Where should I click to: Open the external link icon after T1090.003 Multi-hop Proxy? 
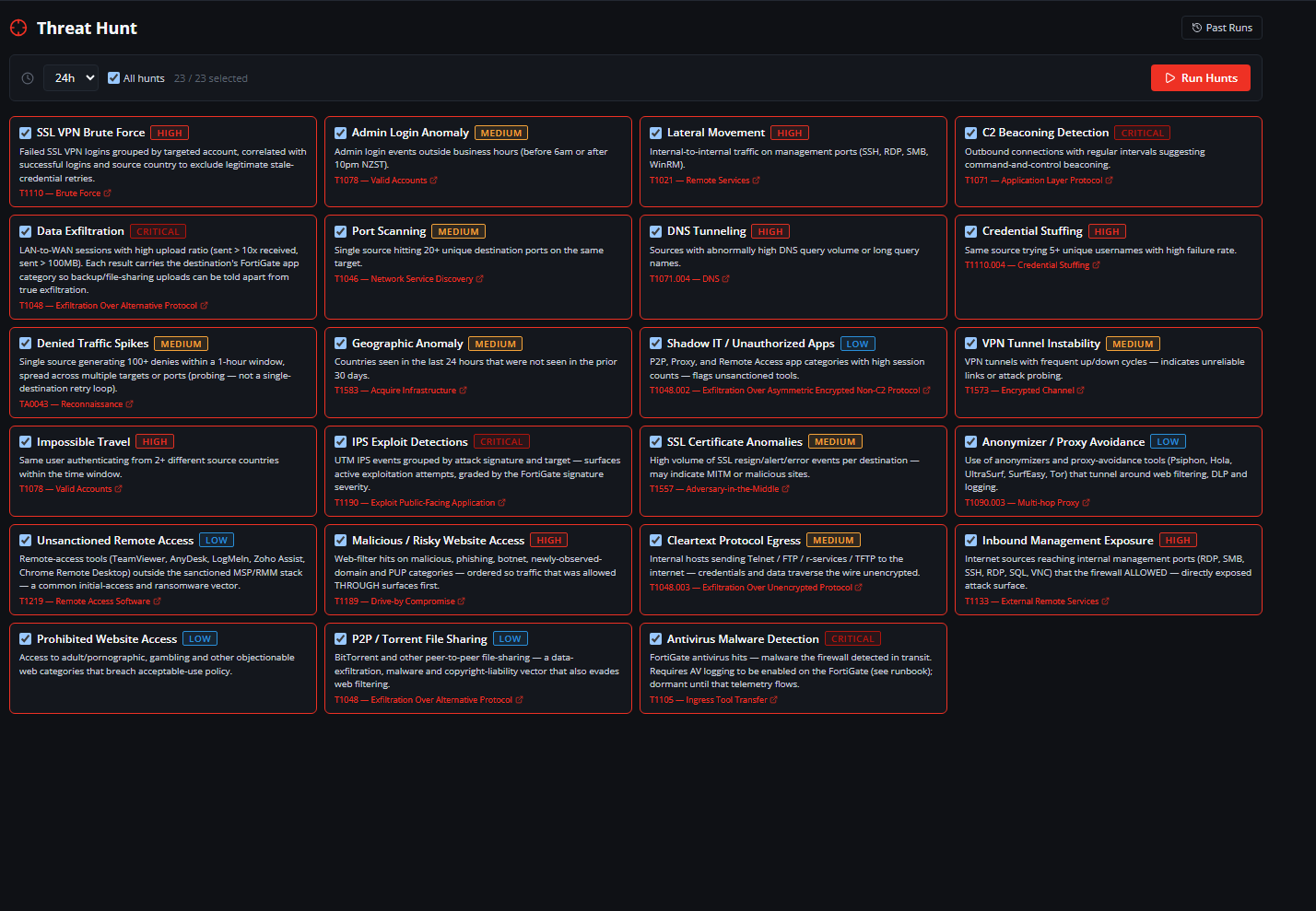(x=1086, y=503)
